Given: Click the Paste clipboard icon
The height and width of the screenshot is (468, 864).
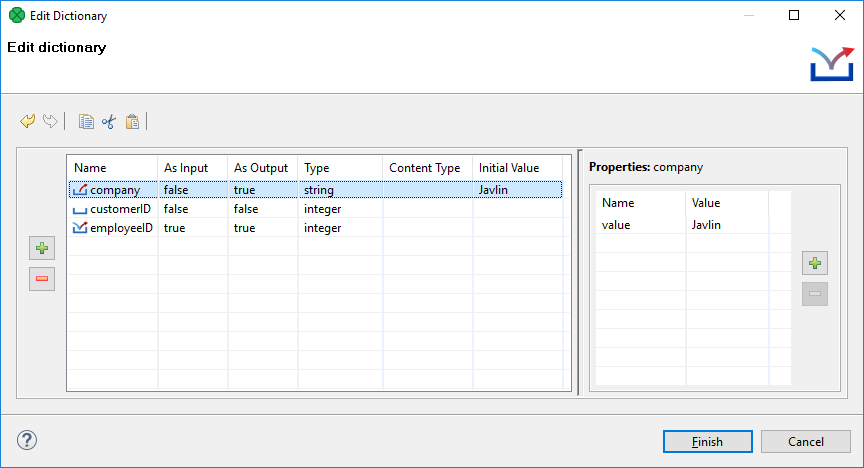Looking at the screenshot, I should tap(132, 121).
